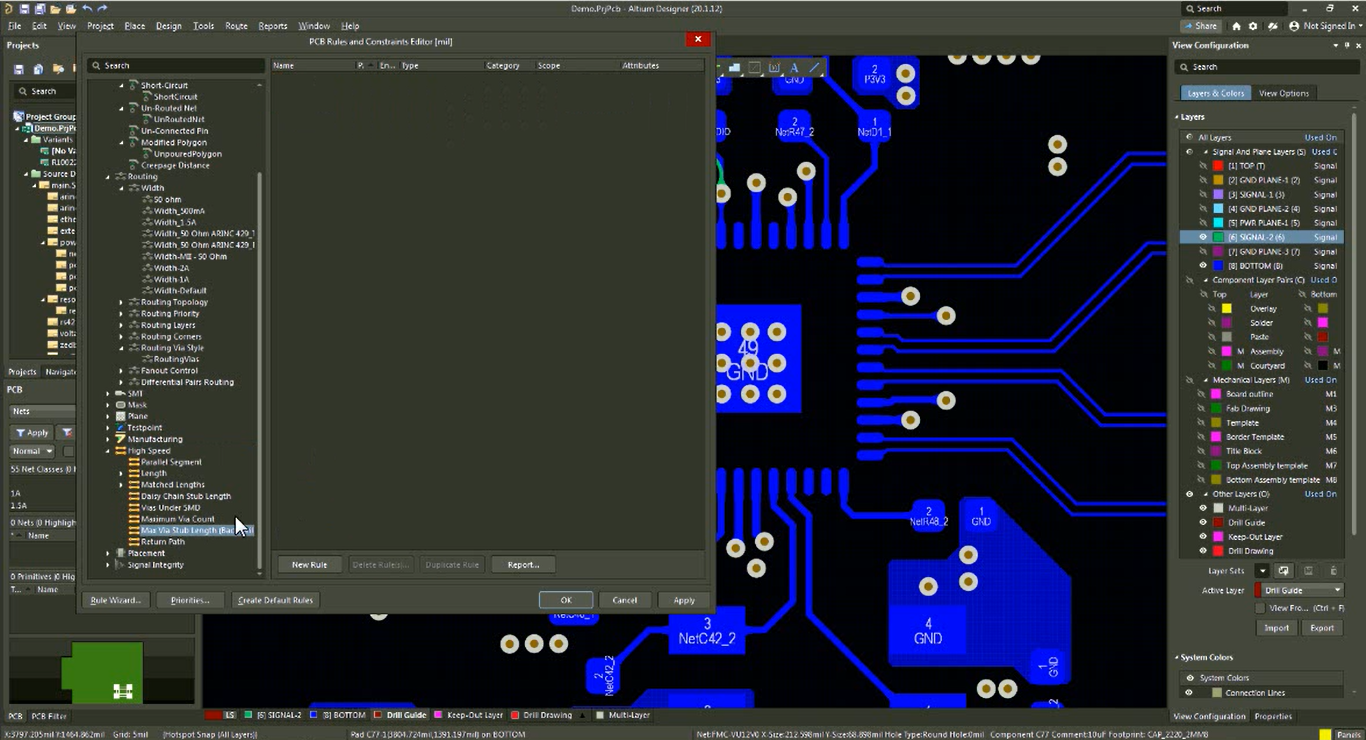Click the Not Signed In account icon
This screenshot has width=1366, height=740.
(1295, 26)
